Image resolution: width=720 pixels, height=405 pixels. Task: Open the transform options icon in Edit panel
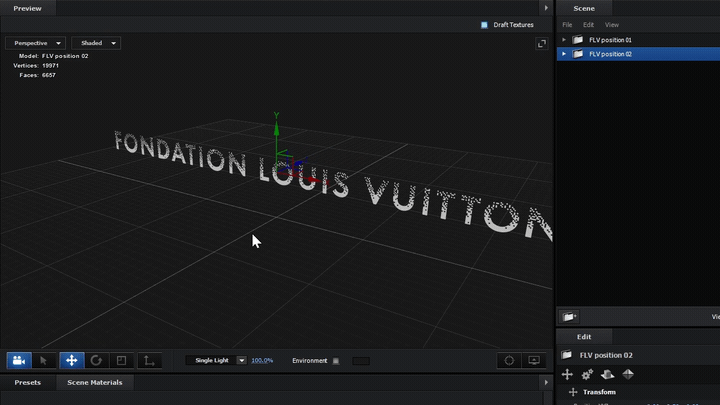click(x=567, y=375)
